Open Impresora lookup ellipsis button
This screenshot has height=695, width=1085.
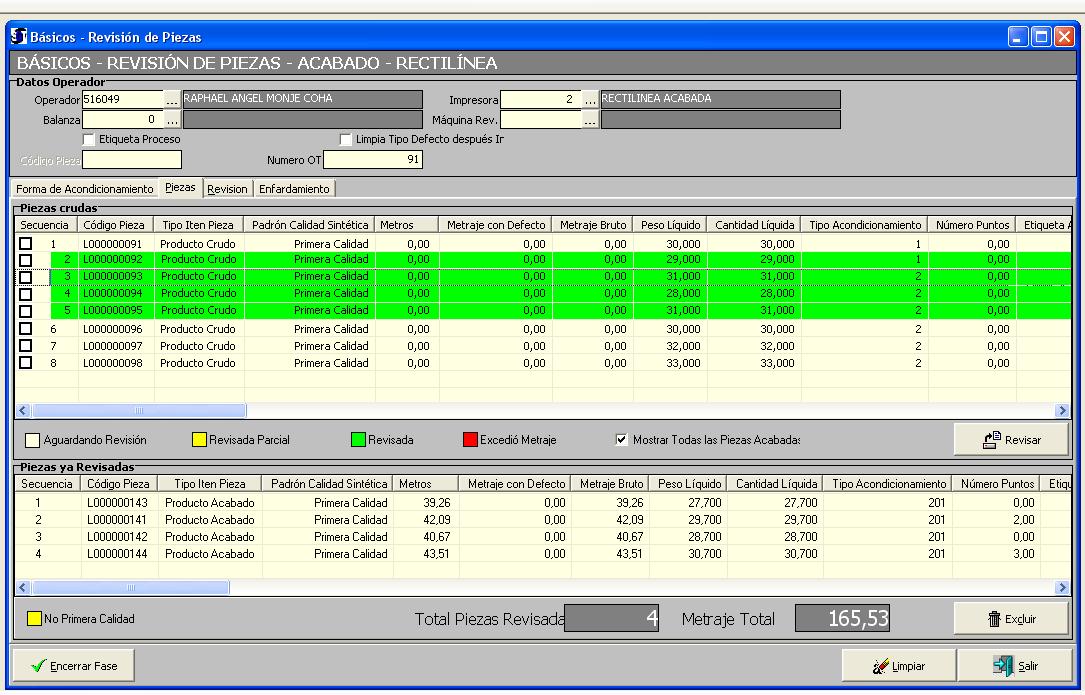pyautogui.click(x=590, y=100)
